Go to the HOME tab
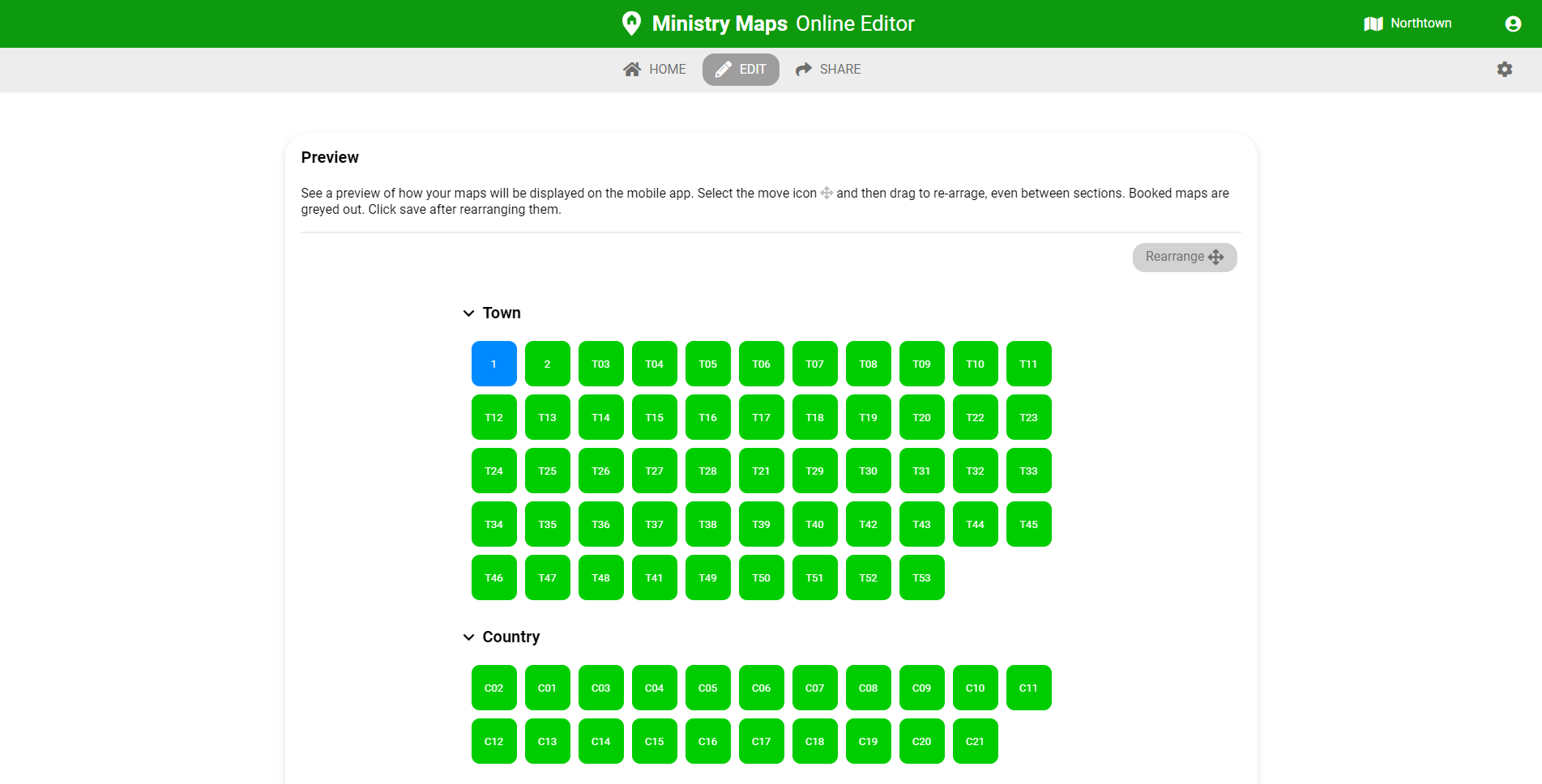The width and height of the screenshot is (1542, 784). click(x=655, y=70)
